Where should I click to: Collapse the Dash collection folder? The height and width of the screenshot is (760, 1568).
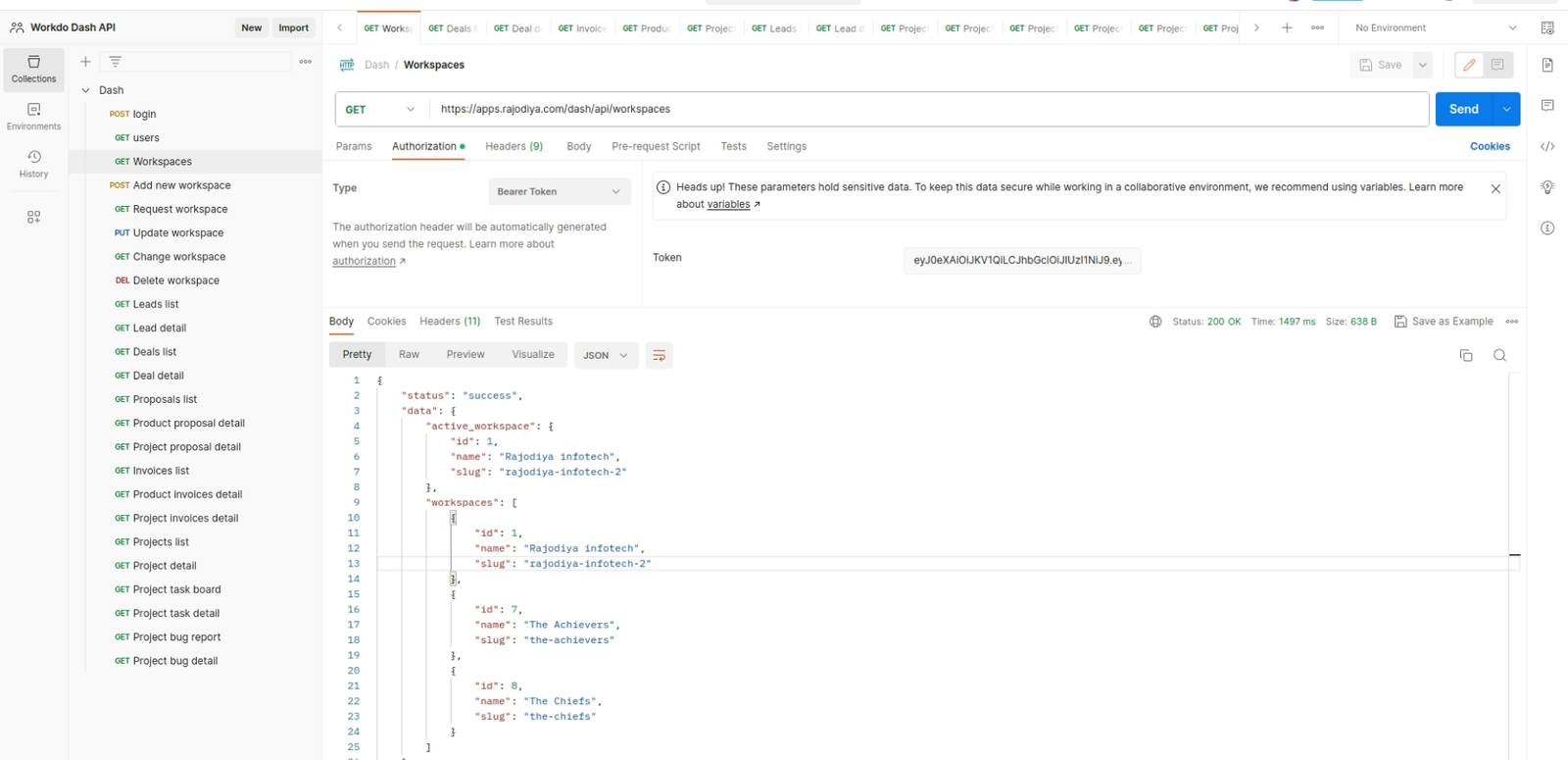click(86, 90)
